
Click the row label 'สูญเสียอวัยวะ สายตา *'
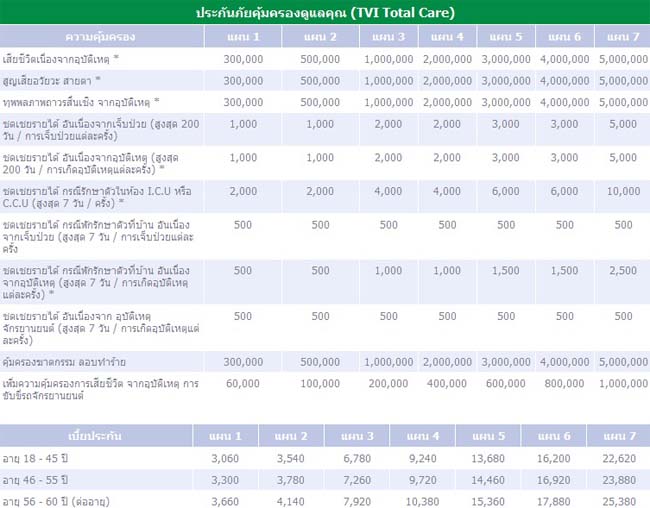(51, 81)
